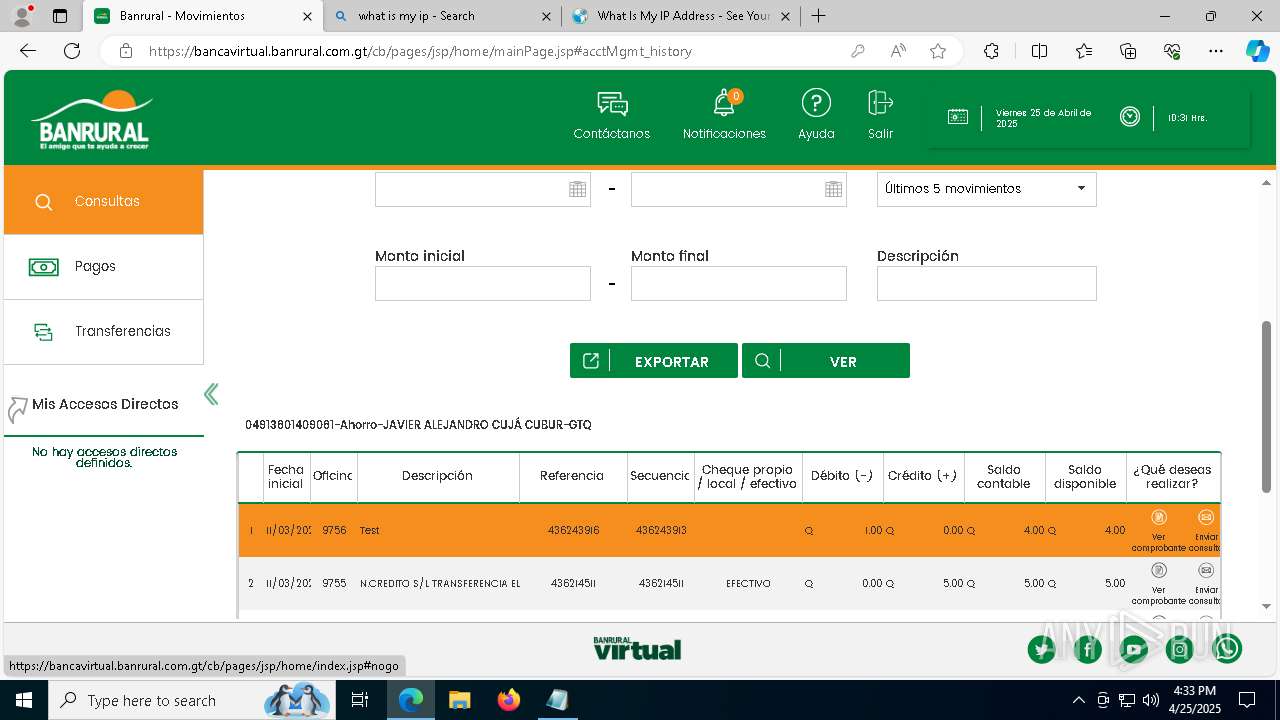
Task: Click the page vertical scrollbar thumb
Action: click(1266, 406)
